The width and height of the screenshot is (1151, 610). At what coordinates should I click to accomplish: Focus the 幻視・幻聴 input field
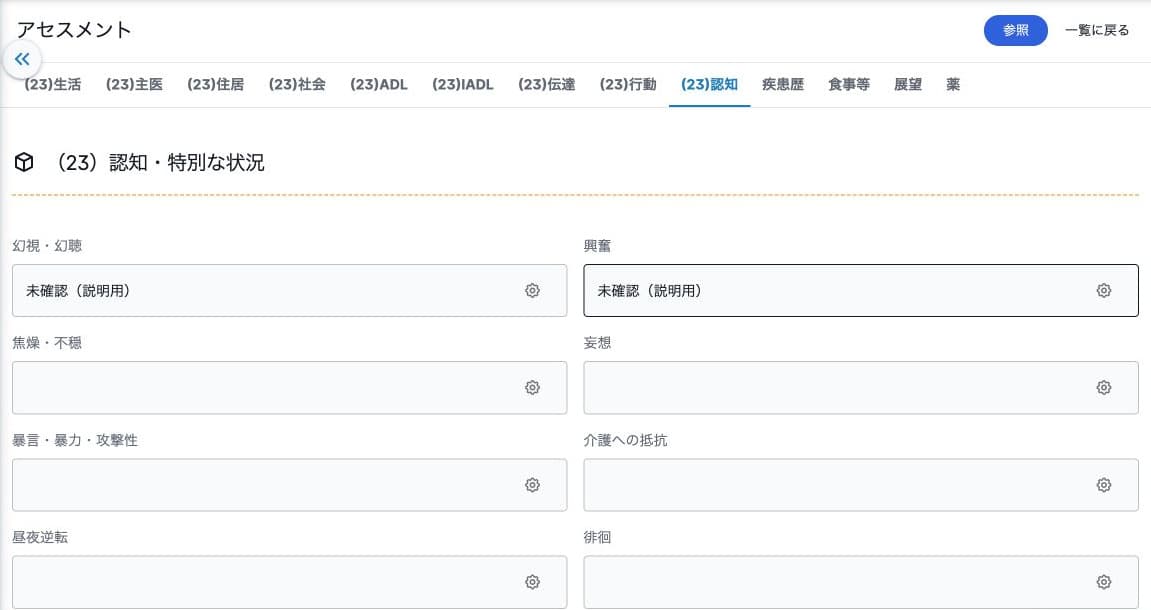(290, 291)
